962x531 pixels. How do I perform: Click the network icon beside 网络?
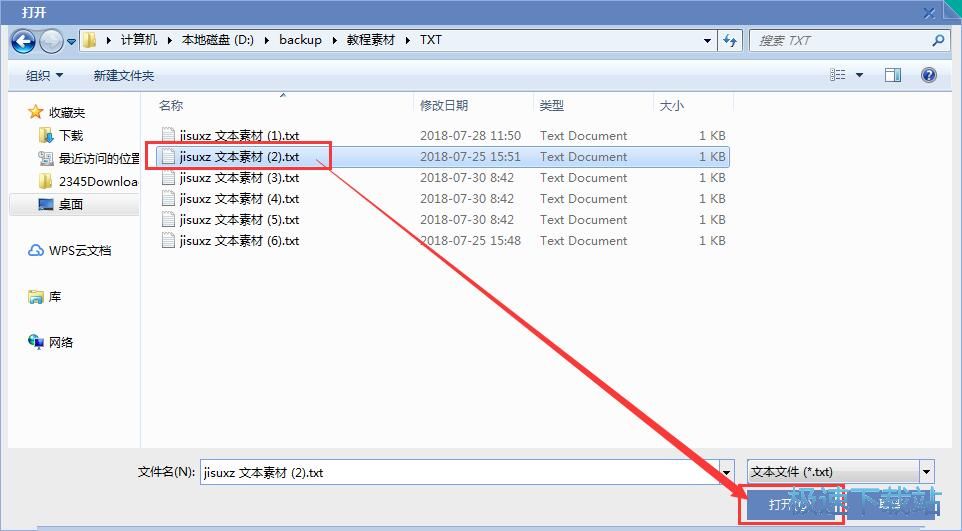click(36, 342)
